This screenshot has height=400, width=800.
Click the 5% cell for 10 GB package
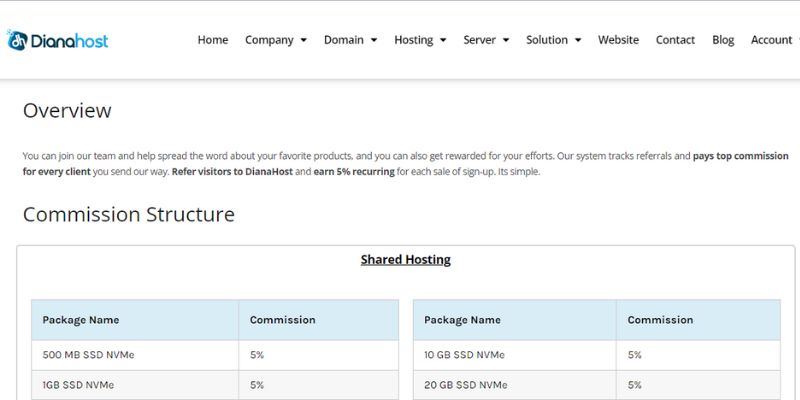point(698,355)
